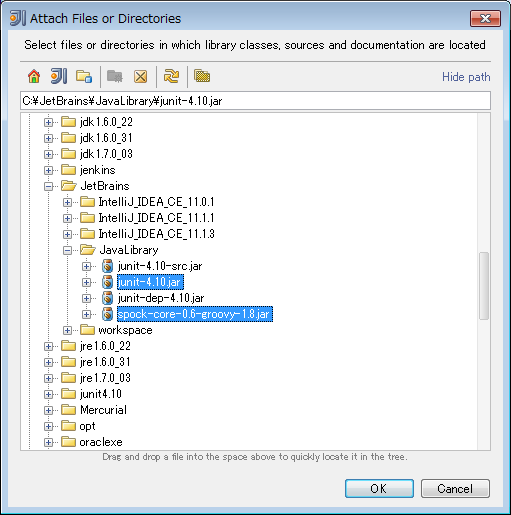Expand the jre1.6.0_31 folder

point(49,362)
